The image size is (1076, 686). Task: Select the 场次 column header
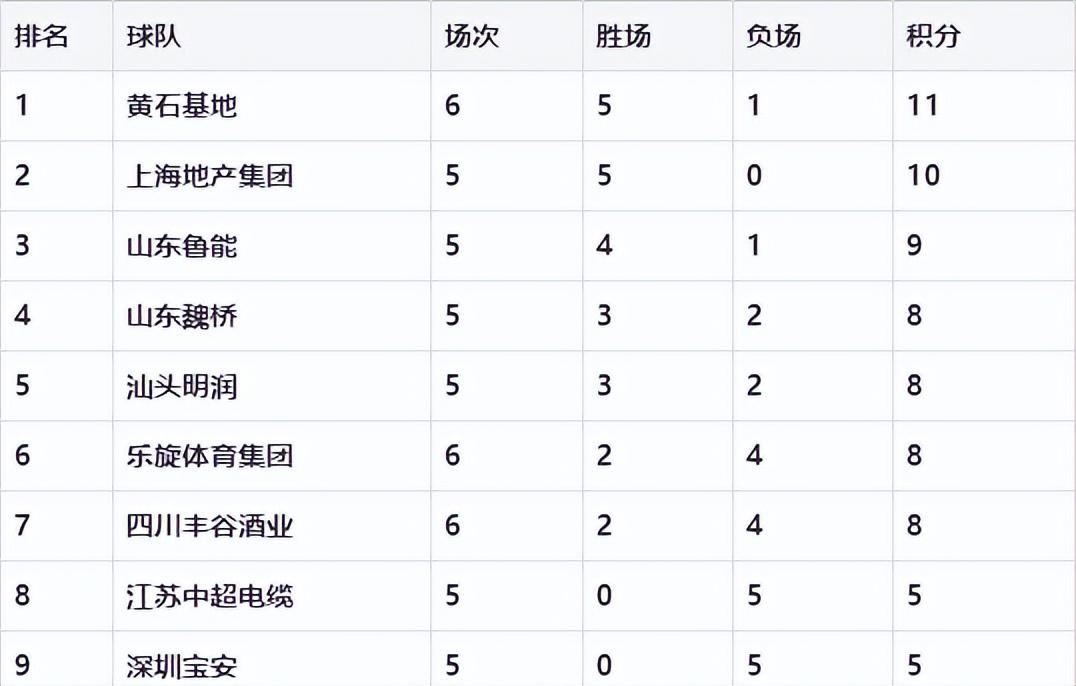[472, 37]
